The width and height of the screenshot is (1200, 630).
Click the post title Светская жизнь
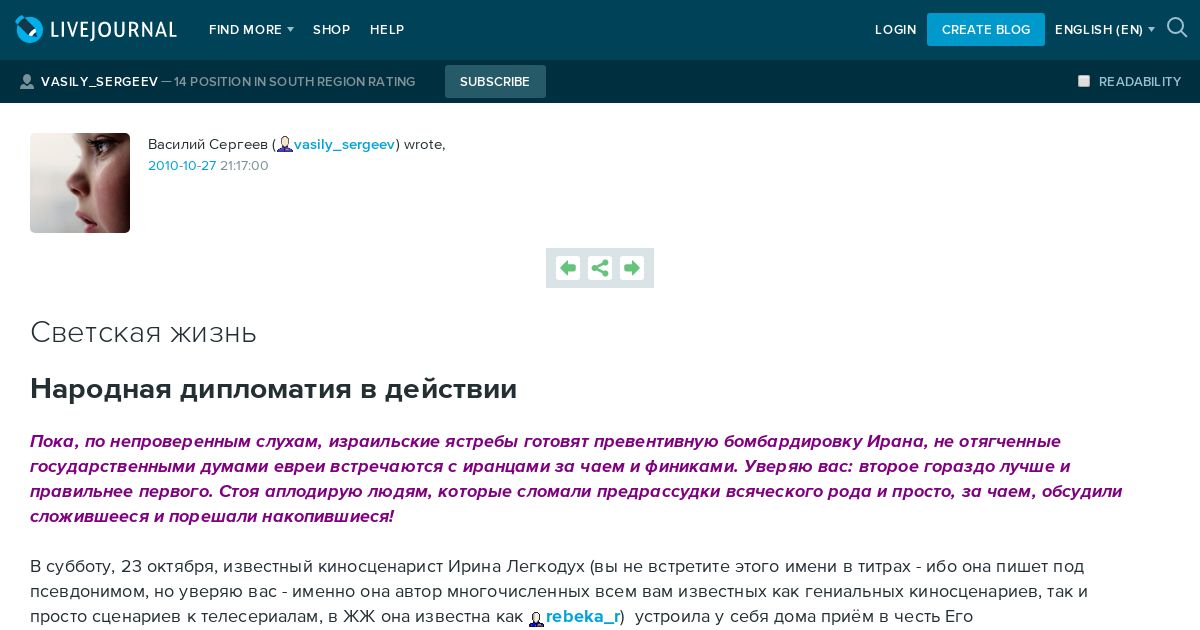tap(143, 332)
